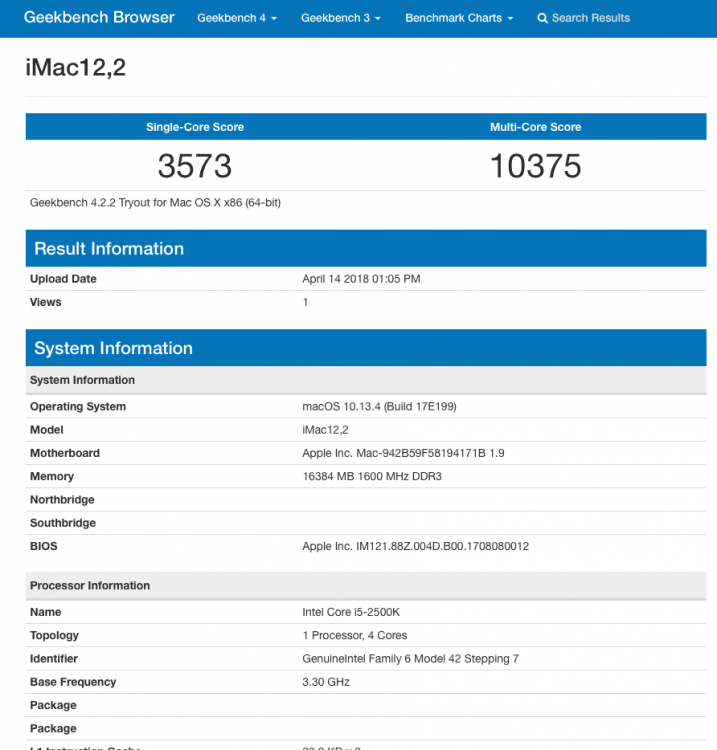Image resolution: width=717 pixels, height=750 pixels.
Task: Select the iMac12,2 page heading
Action: pos(76,67)
